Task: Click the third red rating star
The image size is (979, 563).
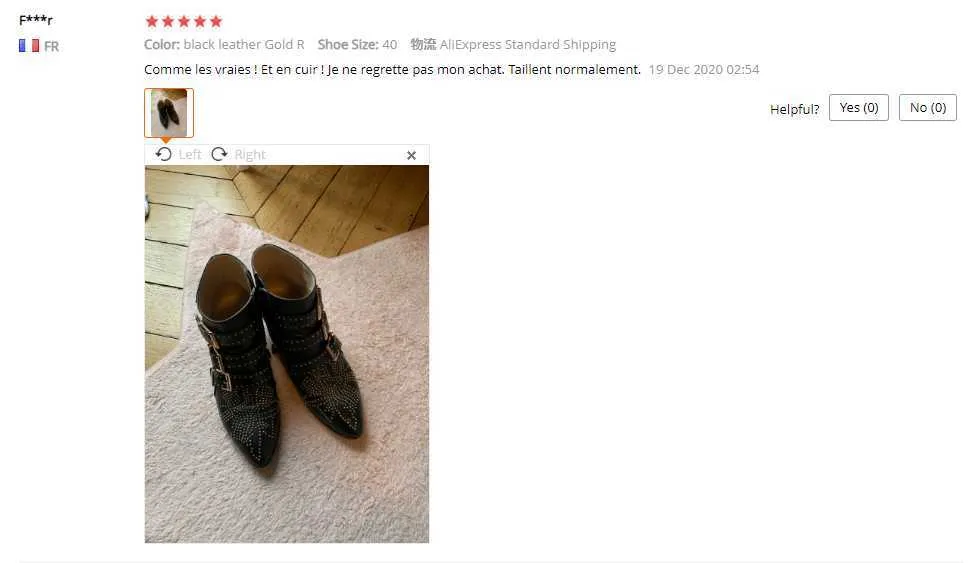Action: 184,21
